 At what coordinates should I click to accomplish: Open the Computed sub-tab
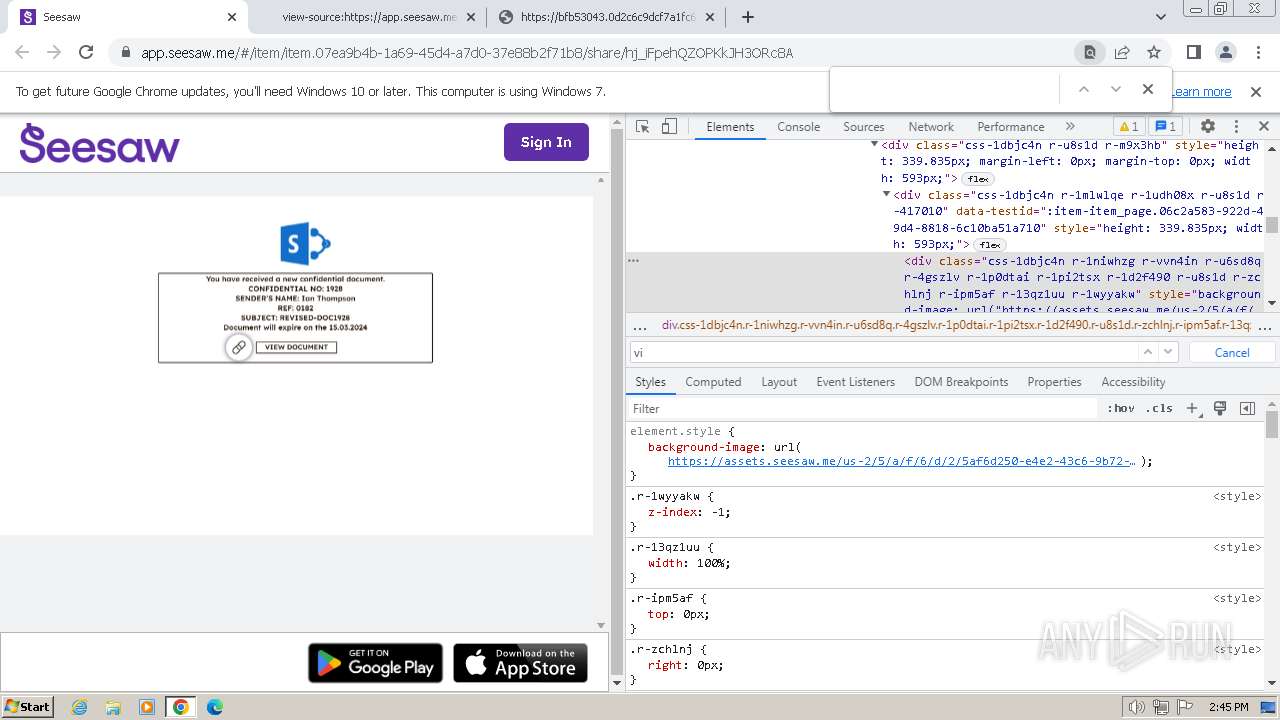pos(713,382)
